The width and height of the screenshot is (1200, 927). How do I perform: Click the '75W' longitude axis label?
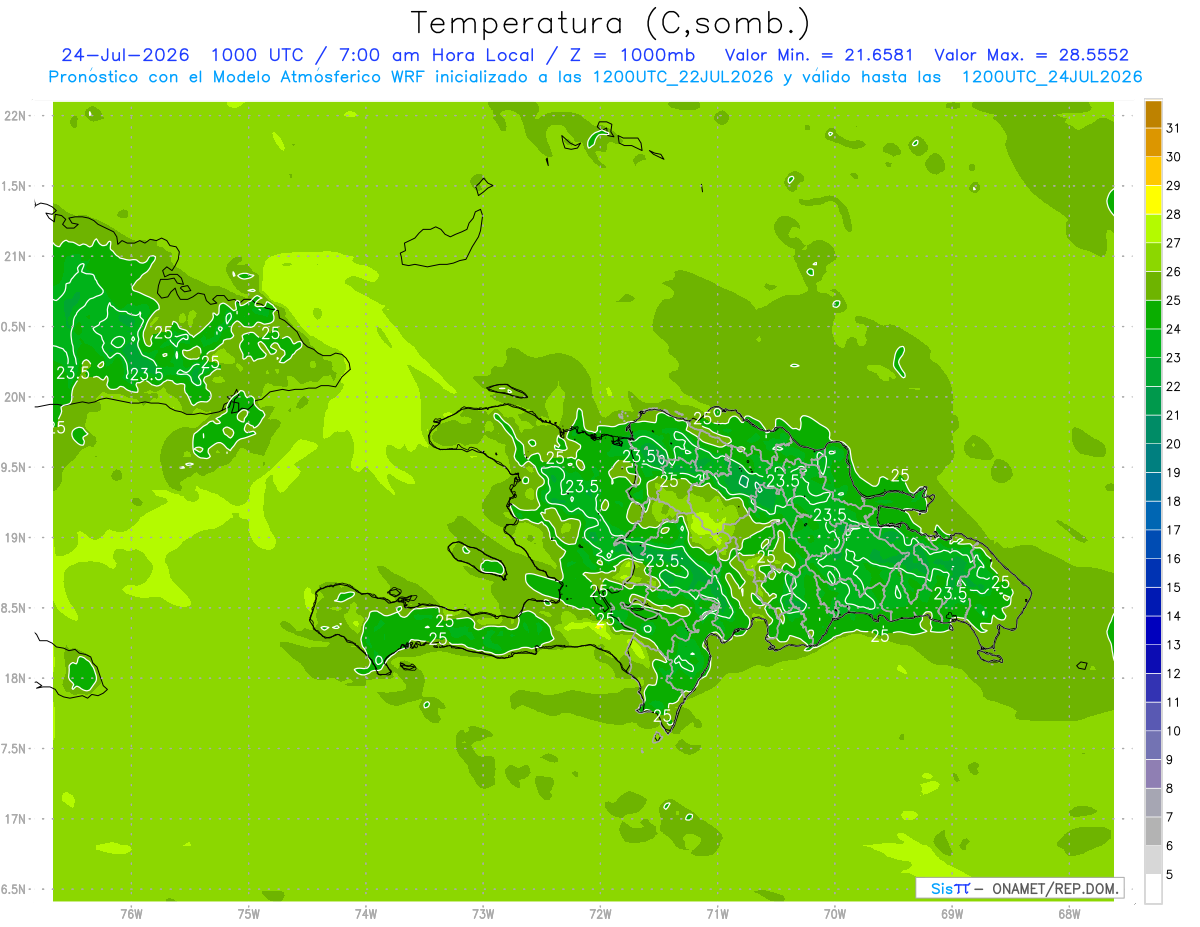[x=249, y=914]
